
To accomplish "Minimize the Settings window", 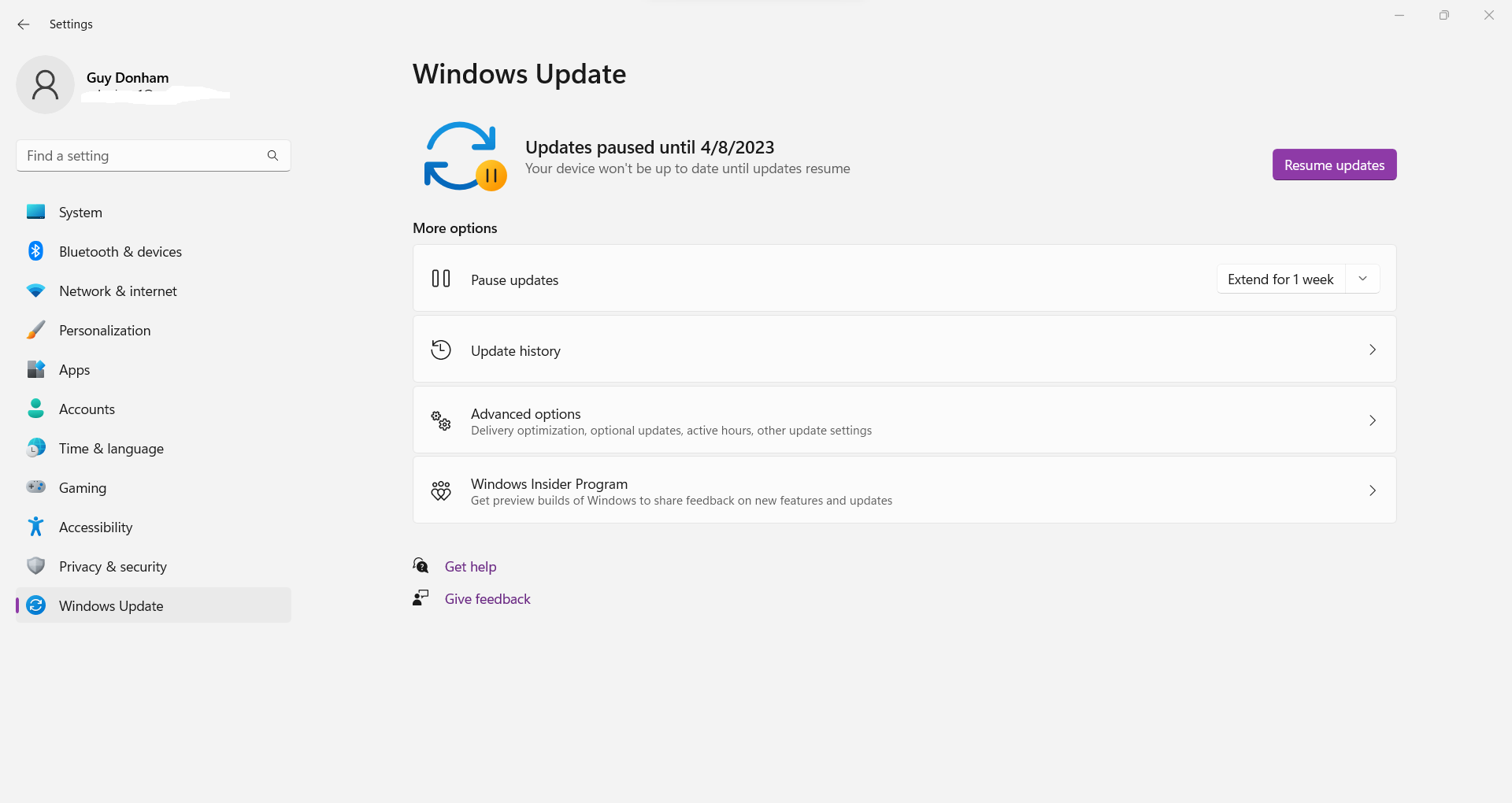I will pos(1399,15).
